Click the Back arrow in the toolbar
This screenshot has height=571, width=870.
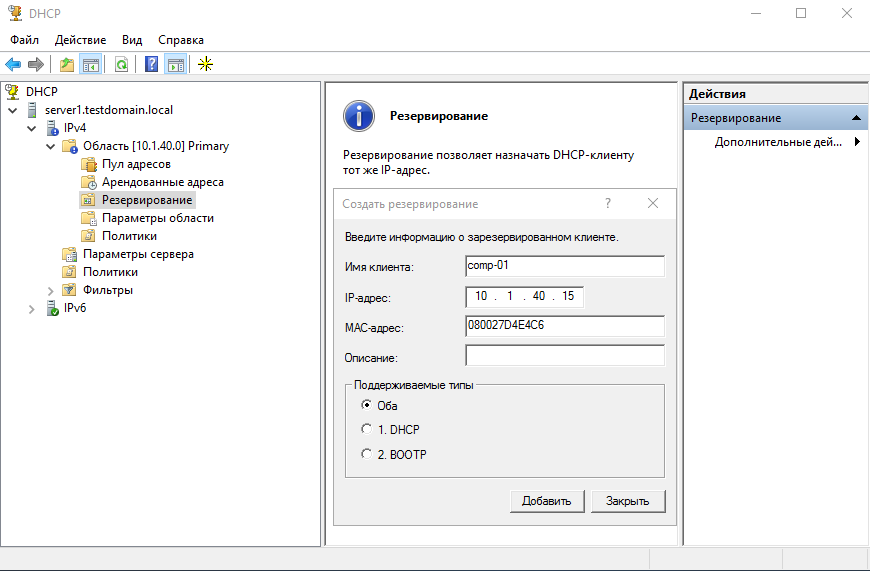click(x=13, y=64)
